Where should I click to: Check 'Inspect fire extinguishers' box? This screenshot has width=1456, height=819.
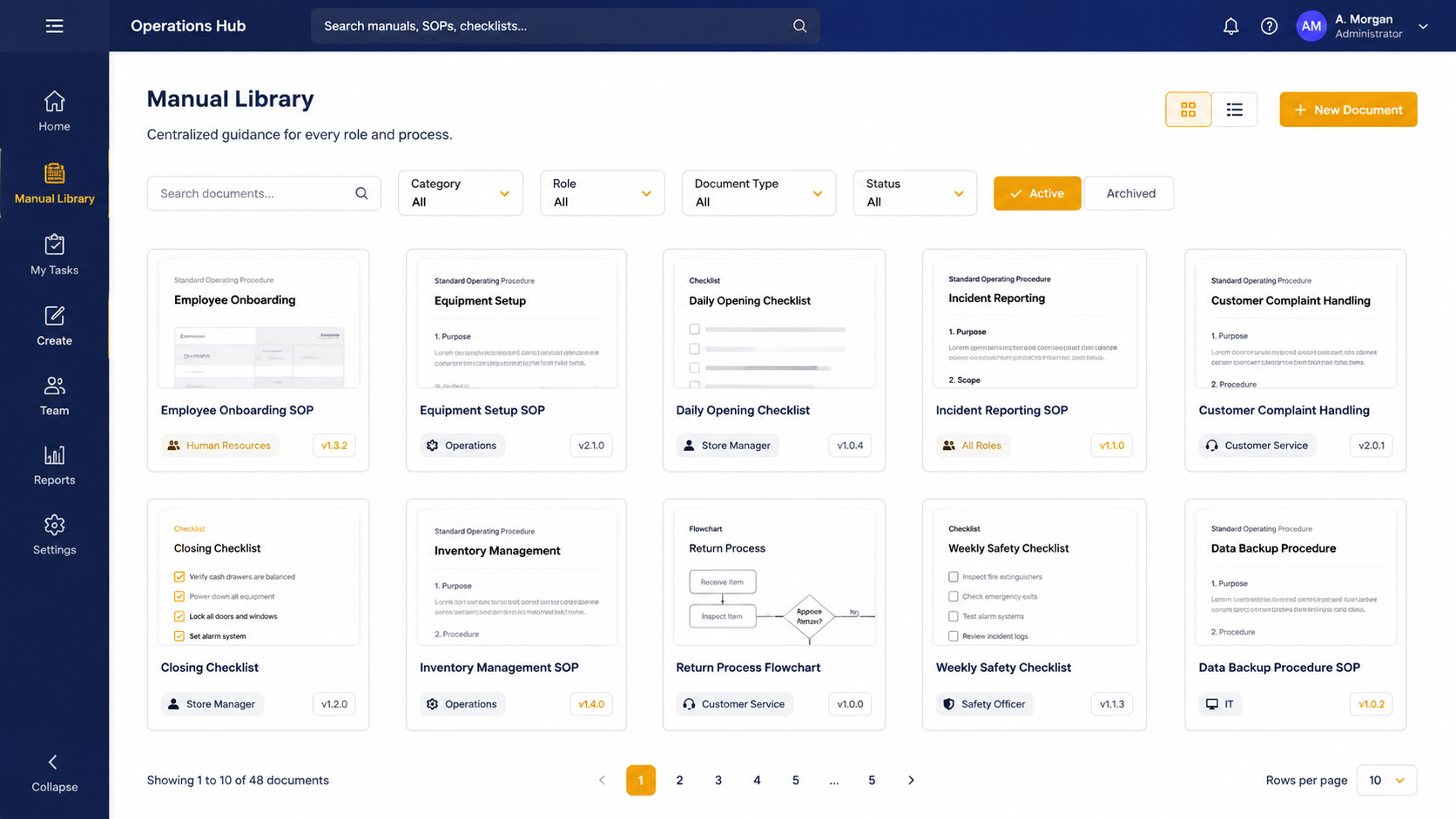click(954, 577)
